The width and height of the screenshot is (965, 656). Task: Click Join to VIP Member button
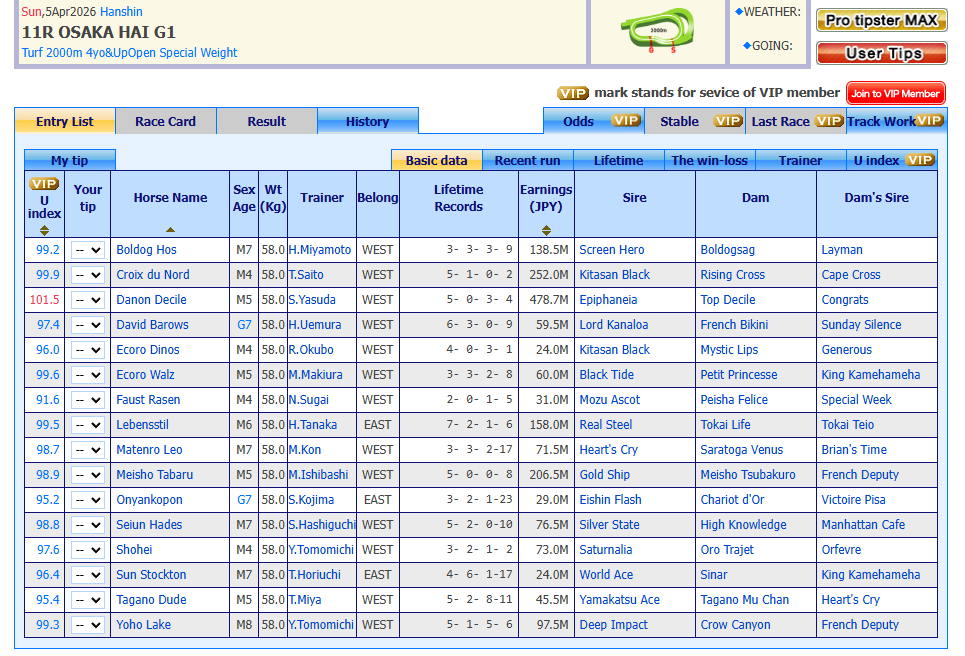tap(895, 94)
